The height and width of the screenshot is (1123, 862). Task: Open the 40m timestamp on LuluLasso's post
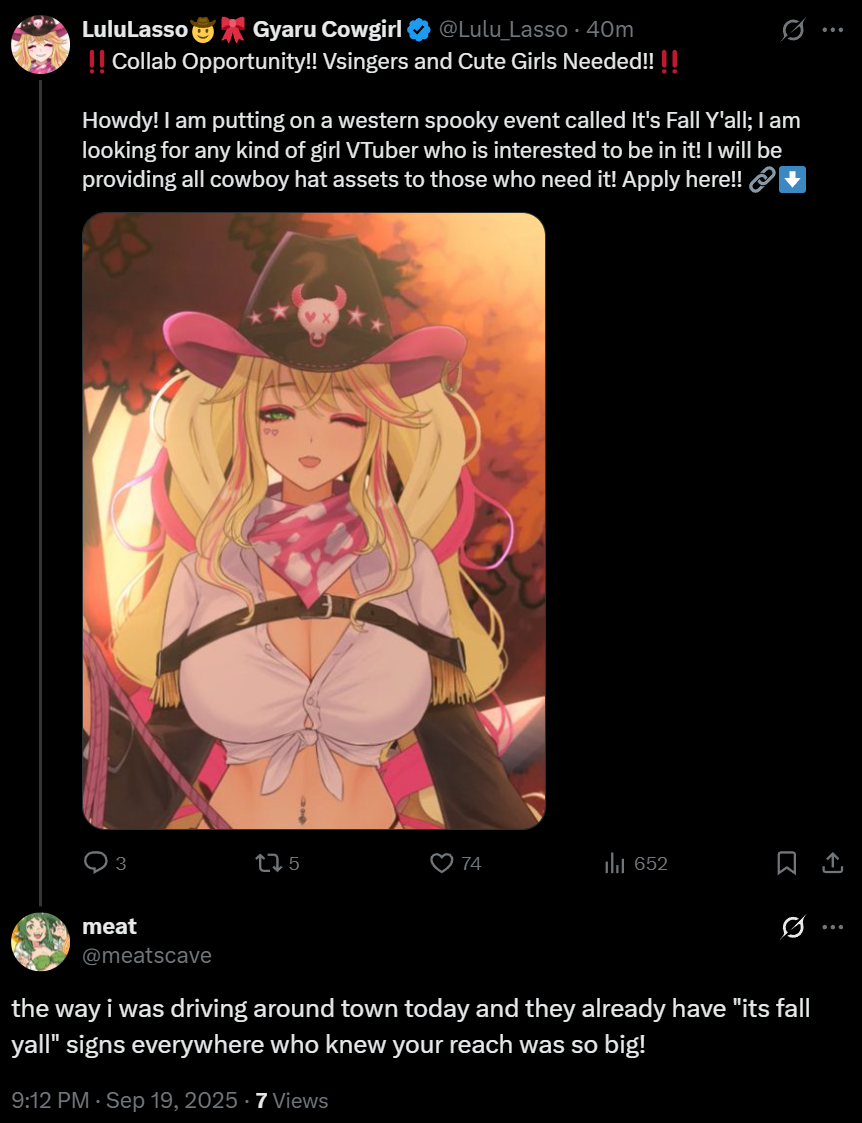pyautogui.click(x=609, y=29)
